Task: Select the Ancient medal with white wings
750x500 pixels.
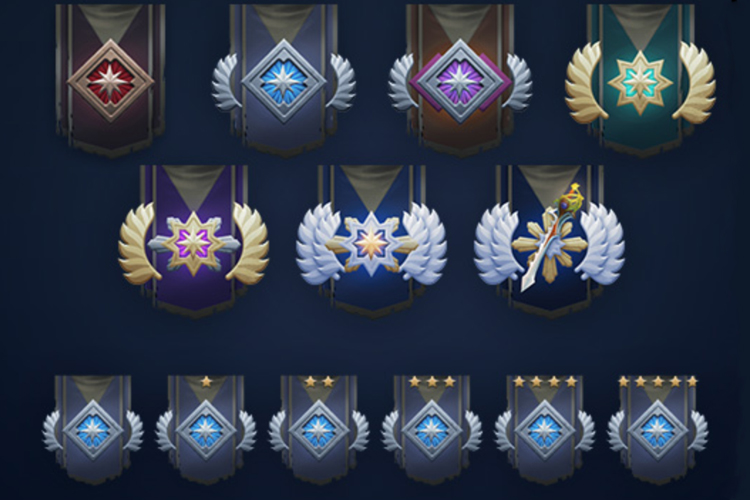Action: click(x=372, y=243)
